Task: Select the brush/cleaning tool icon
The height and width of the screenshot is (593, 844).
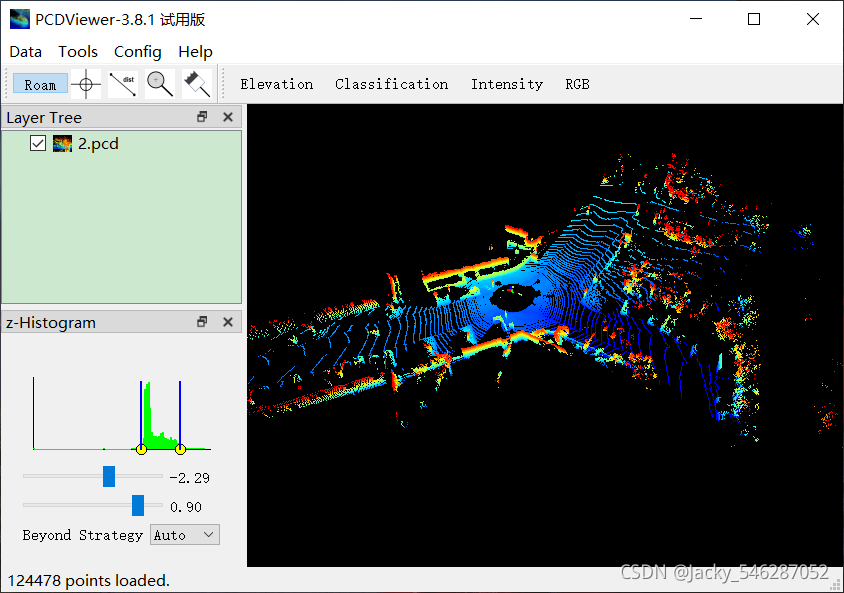Action: click(x=196, y=84)
